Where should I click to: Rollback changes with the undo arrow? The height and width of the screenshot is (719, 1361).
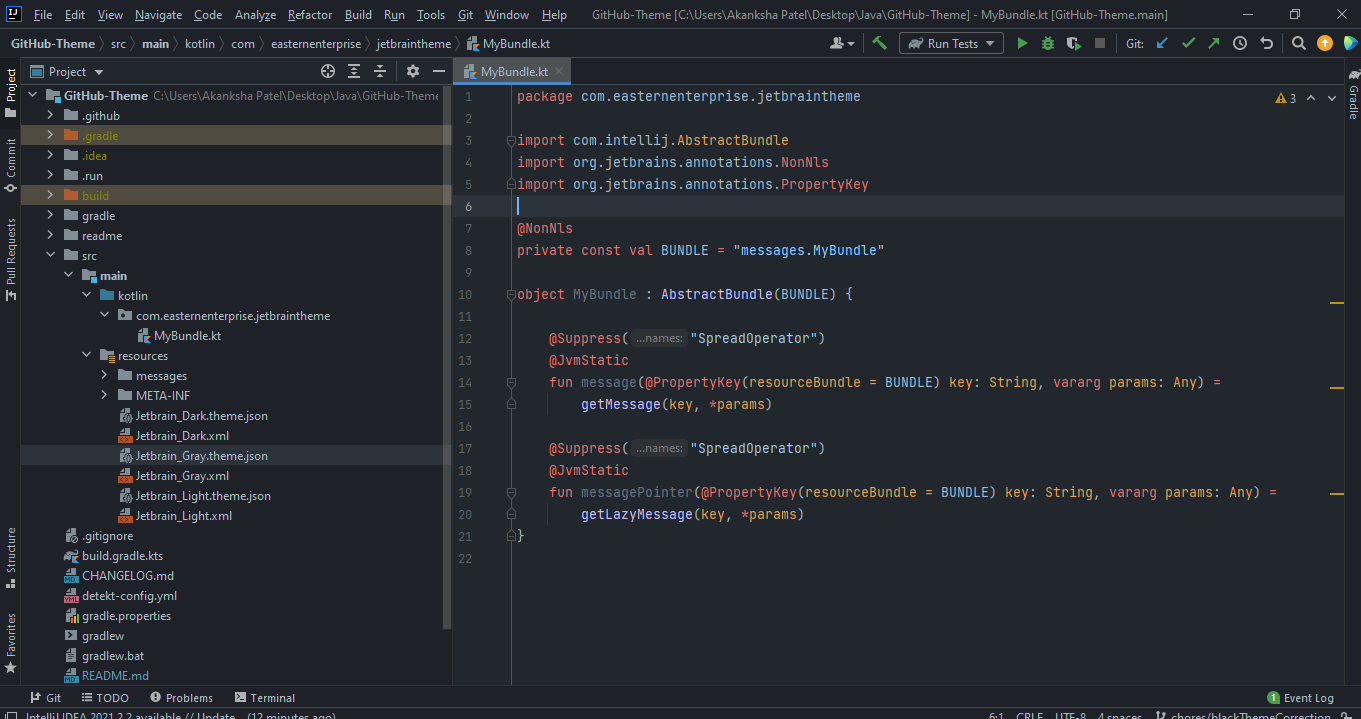click(x=1266, y=43)
